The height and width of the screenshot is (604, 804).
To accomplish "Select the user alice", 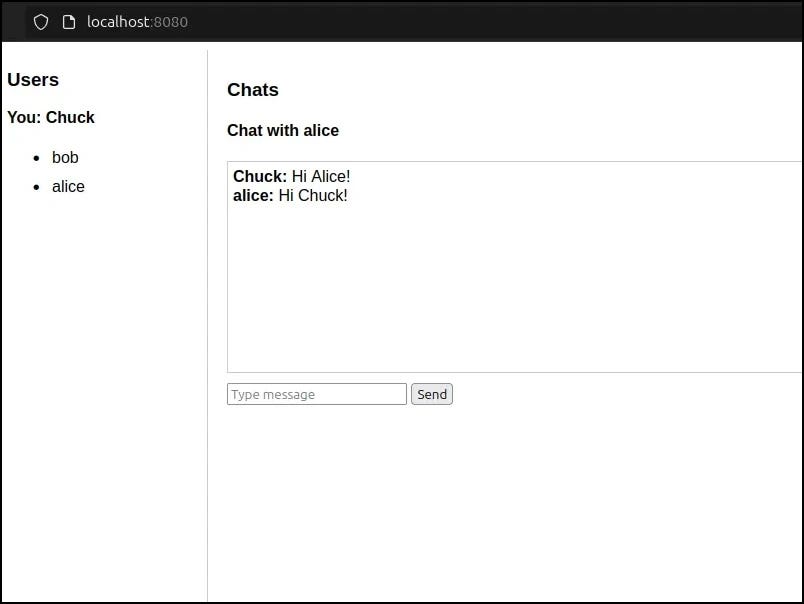I will coord(68,186).
